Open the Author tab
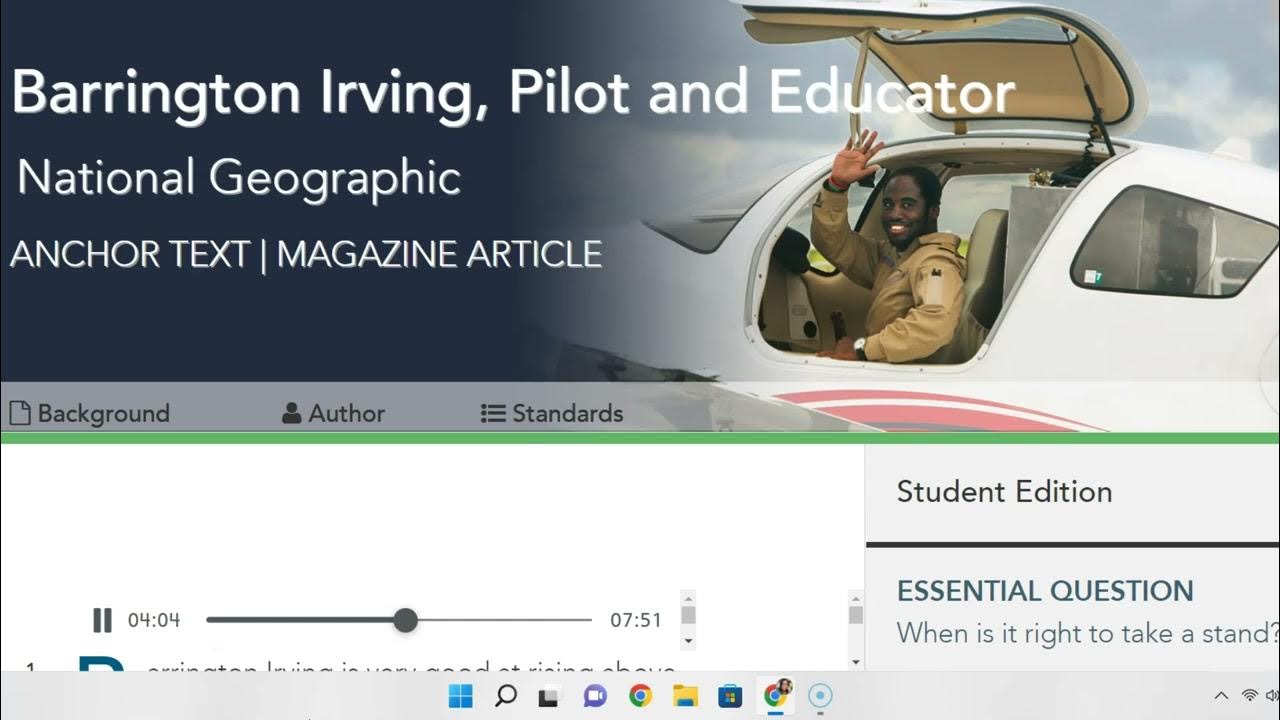The width and height of the screenshot is (1280, 720). point(333,413)
